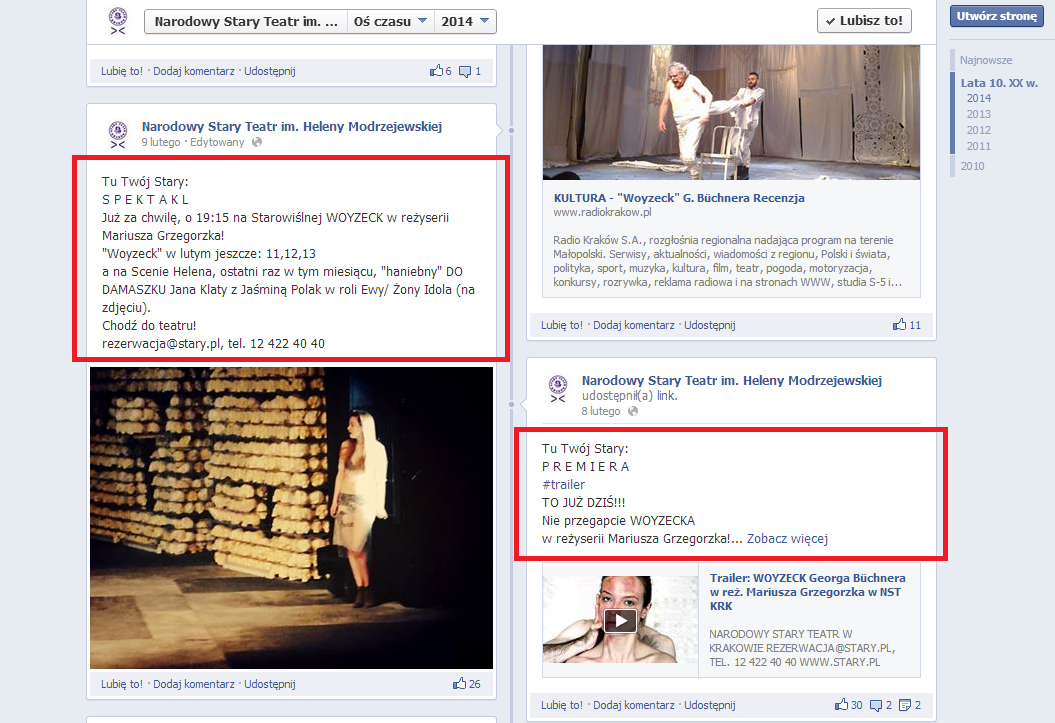
Task: Click the 'Lubisz to!' button
Action: point(865,21)
